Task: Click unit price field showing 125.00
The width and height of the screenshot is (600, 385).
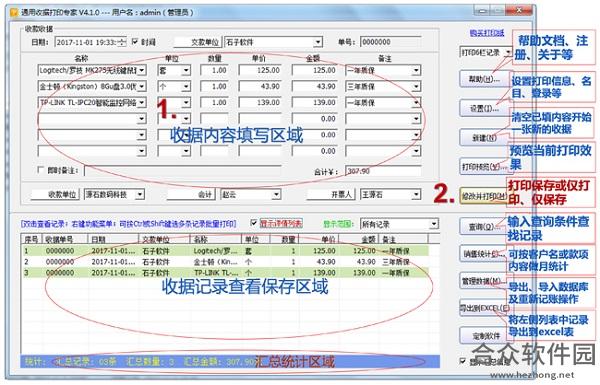Action: [x=260, y=70]
